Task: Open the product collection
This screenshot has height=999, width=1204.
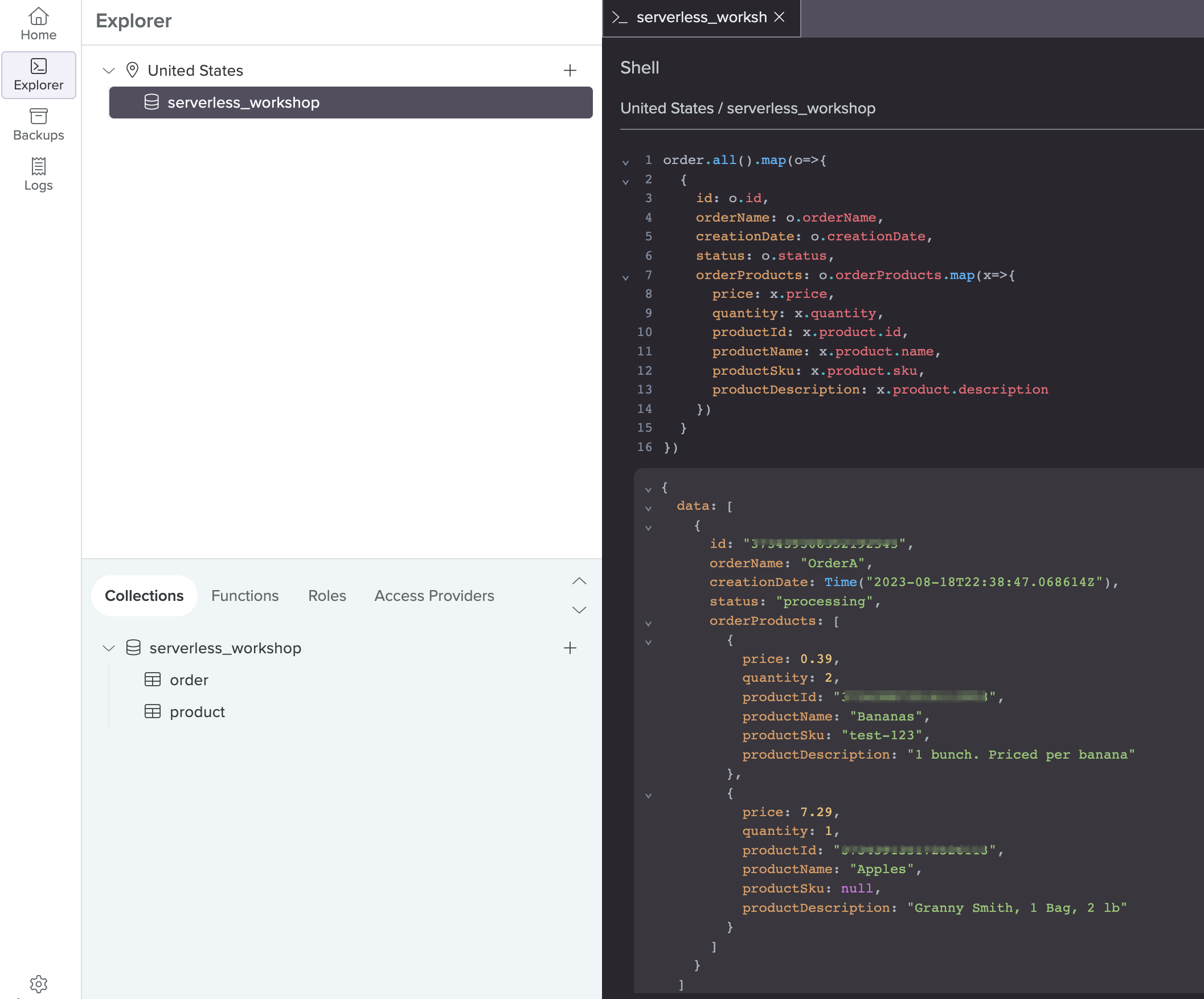Action: pos(197,712)
